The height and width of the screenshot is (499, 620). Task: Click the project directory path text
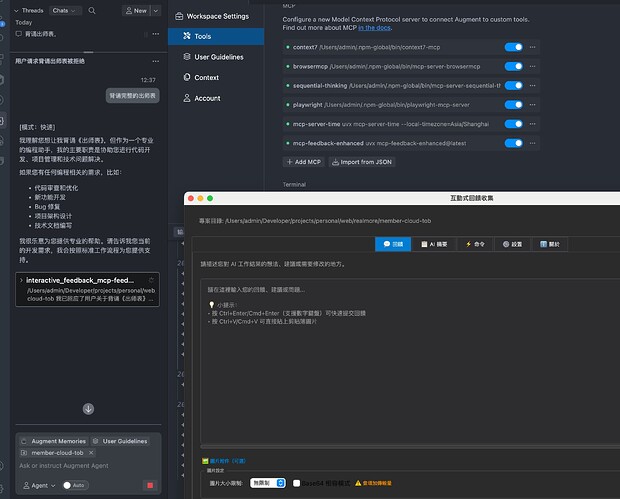[x=328, y=221]
